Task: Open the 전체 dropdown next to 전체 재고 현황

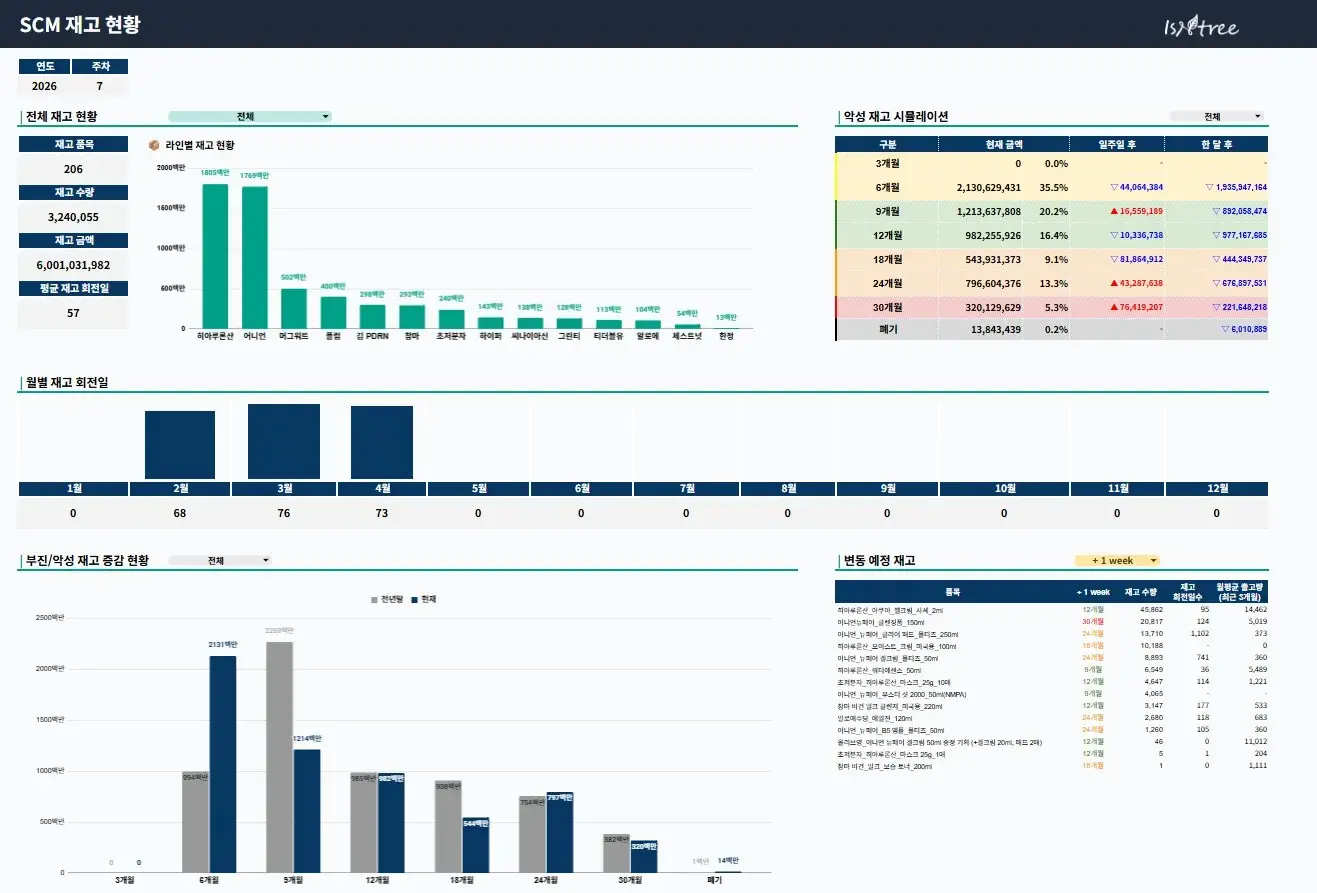Action: click(x=250, y=117)
